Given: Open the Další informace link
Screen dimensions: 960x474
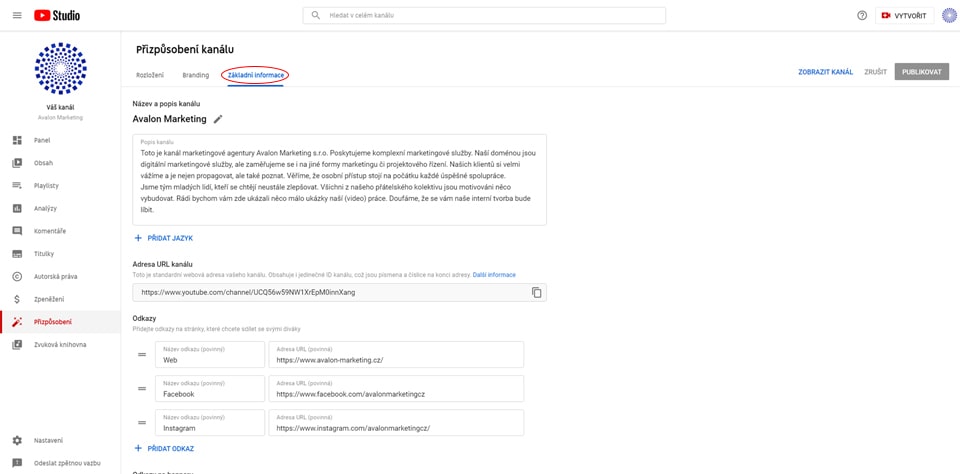Looking at the screenshot, I should pos(494,275).
